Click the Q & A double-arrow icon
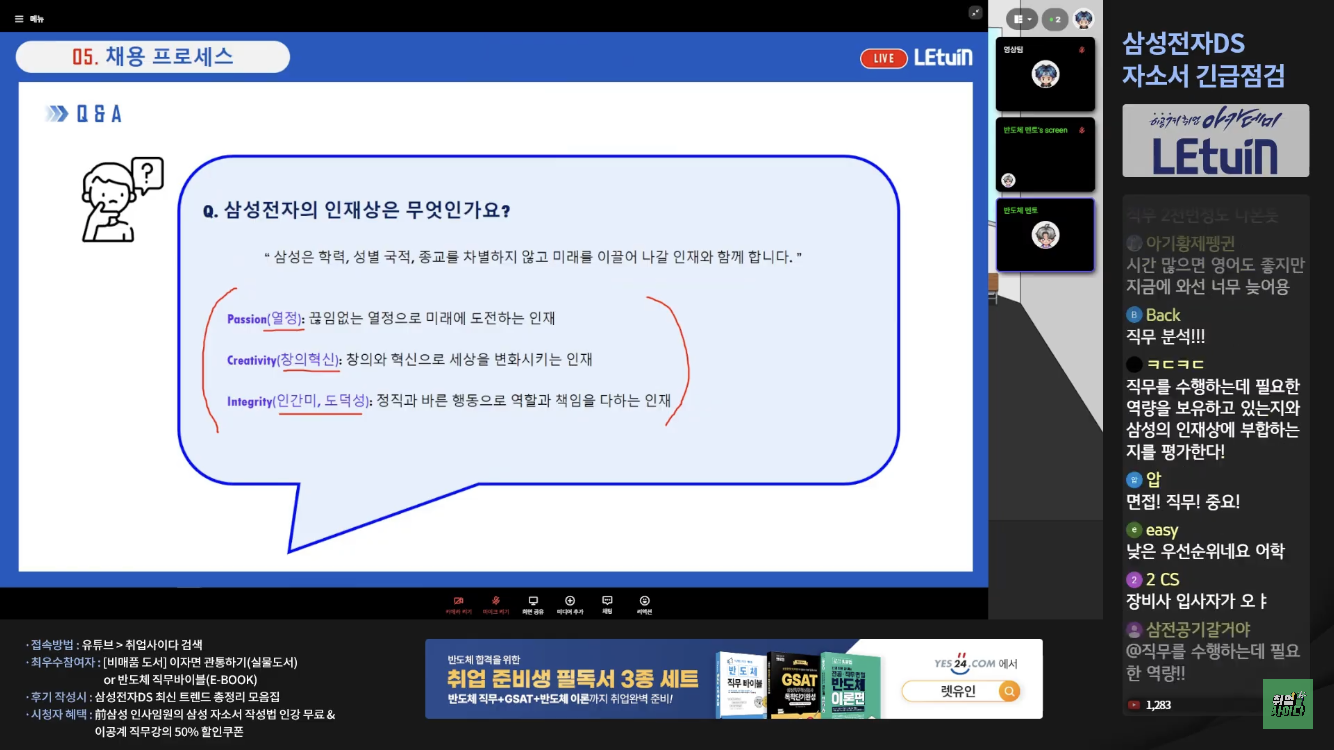1334x750 pixels. pyautogui.click(x=56, y=114)
